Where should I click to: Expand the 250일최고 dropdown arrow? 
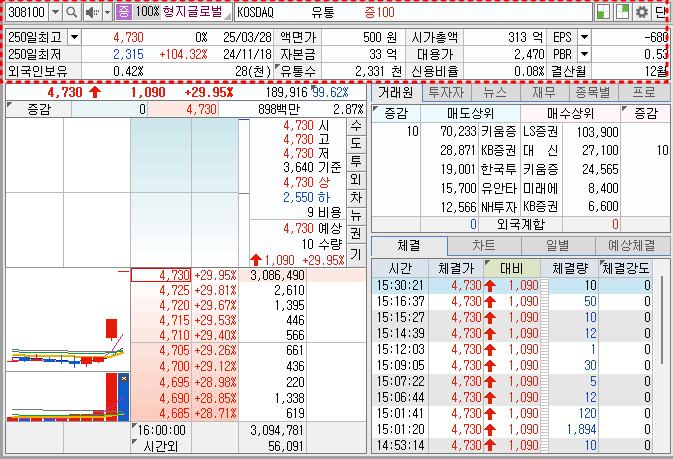[74, 37]
